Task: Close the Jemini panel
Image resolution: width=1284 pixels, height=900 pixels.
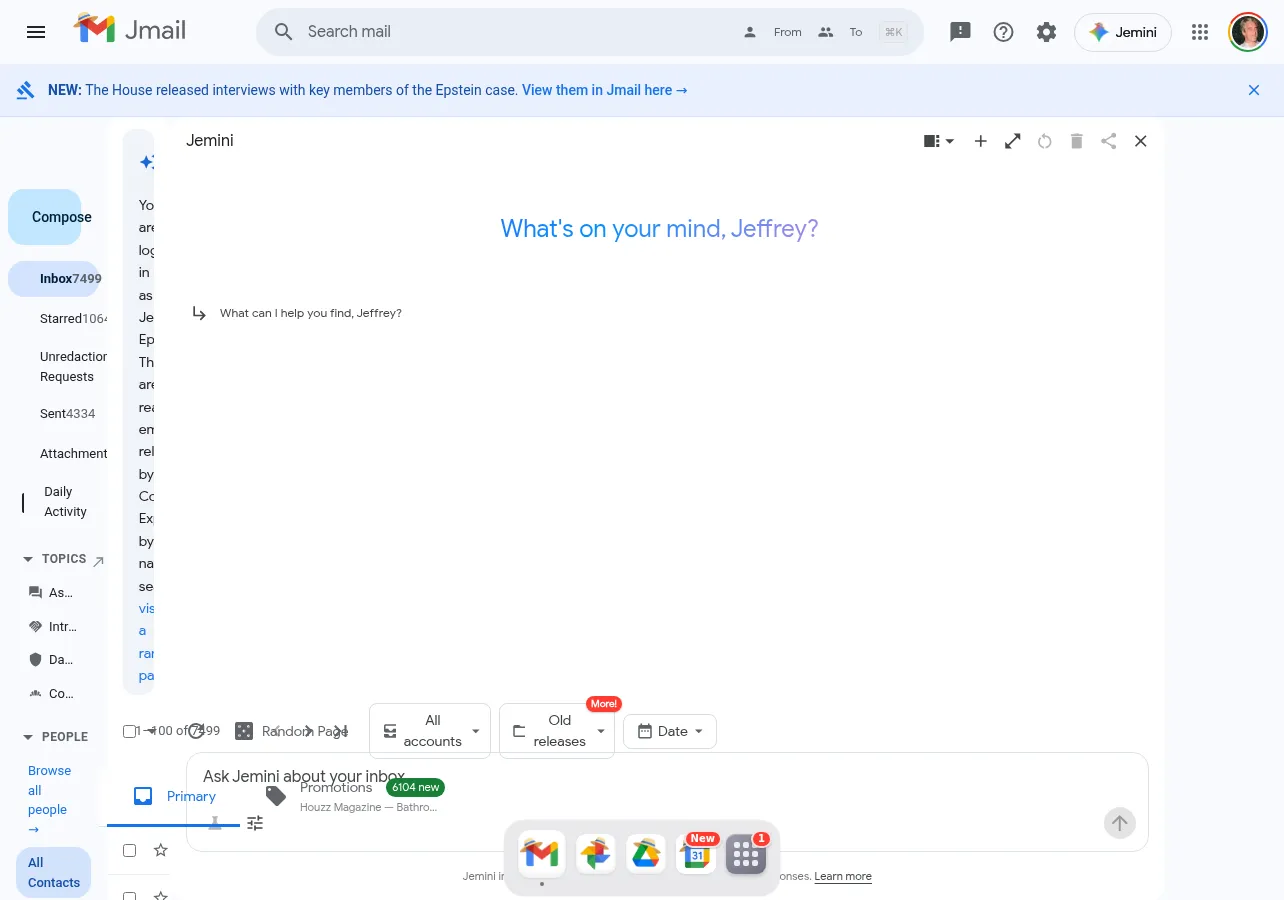Action: coord(1141,141)
